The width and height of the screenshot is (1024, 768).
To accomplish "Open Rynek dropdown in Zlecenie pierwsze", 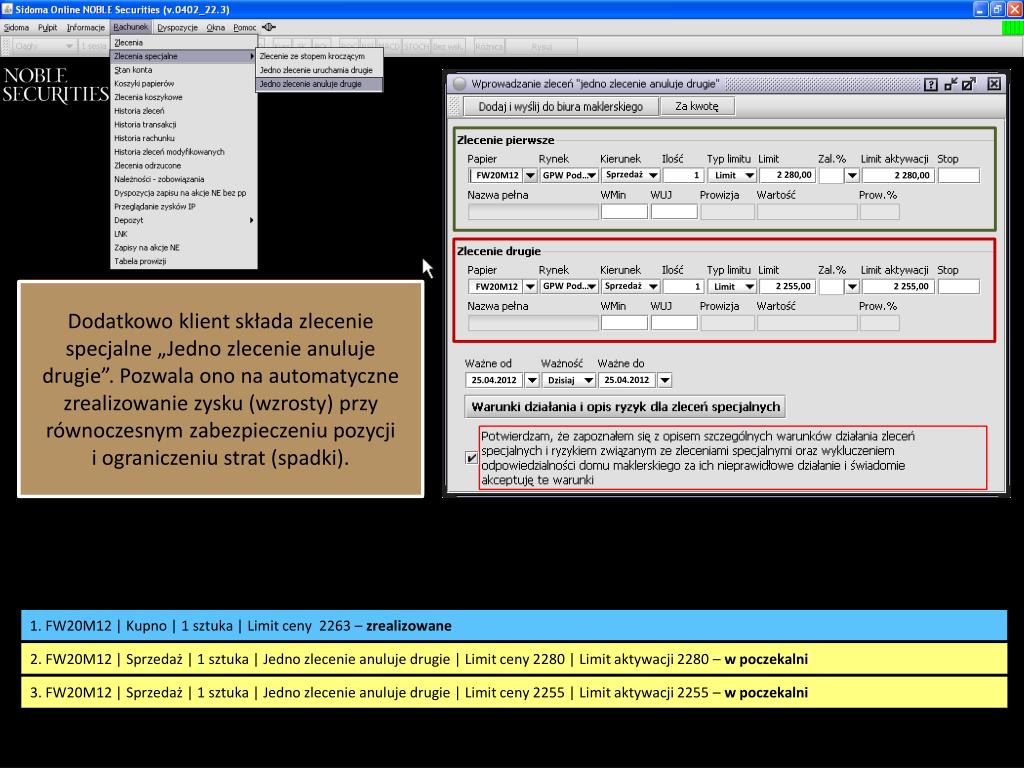I will point(591,175).
